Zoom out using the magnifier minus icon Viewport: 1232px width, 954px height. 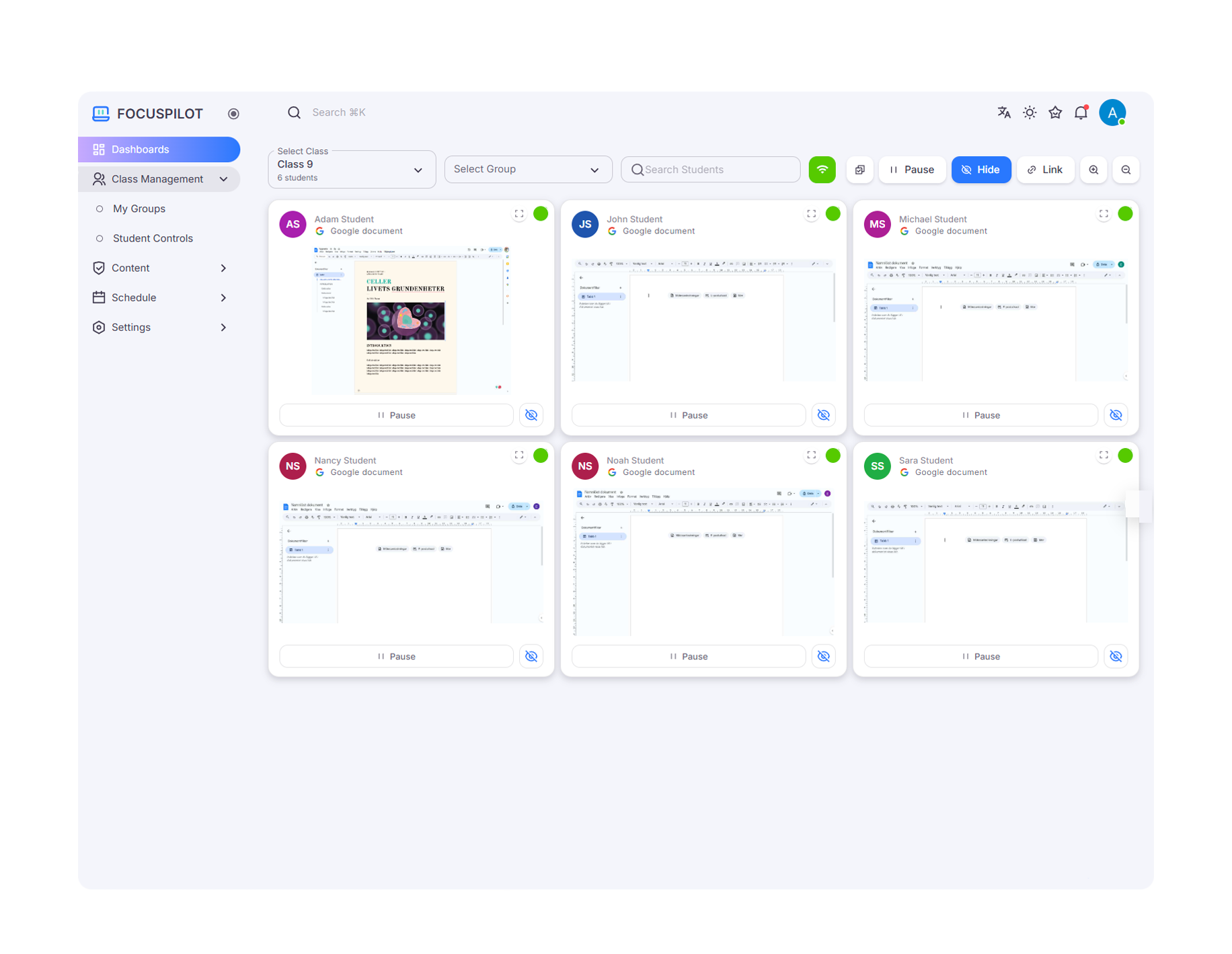(1126, 170)
